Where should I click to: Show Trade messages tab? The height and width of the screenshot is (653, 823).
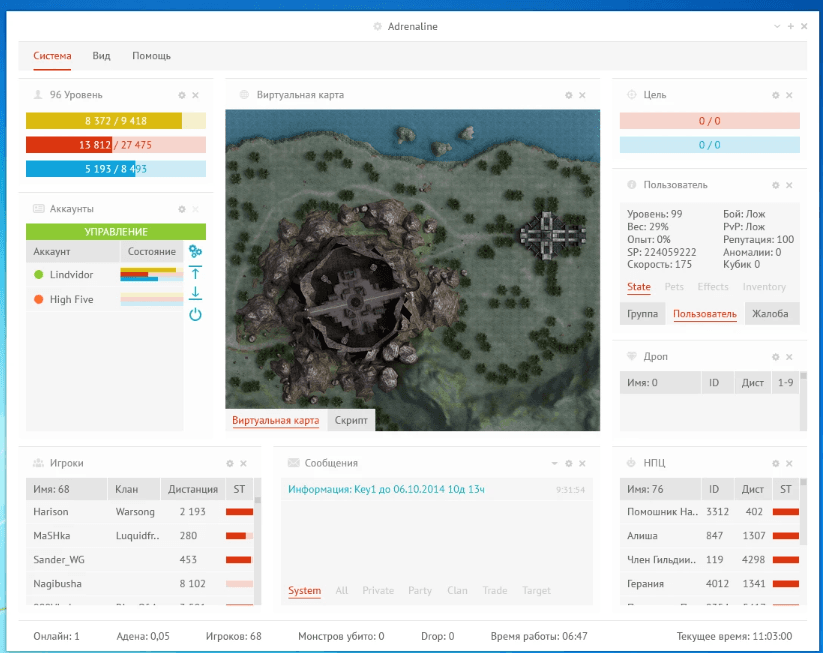click(495, 591)
